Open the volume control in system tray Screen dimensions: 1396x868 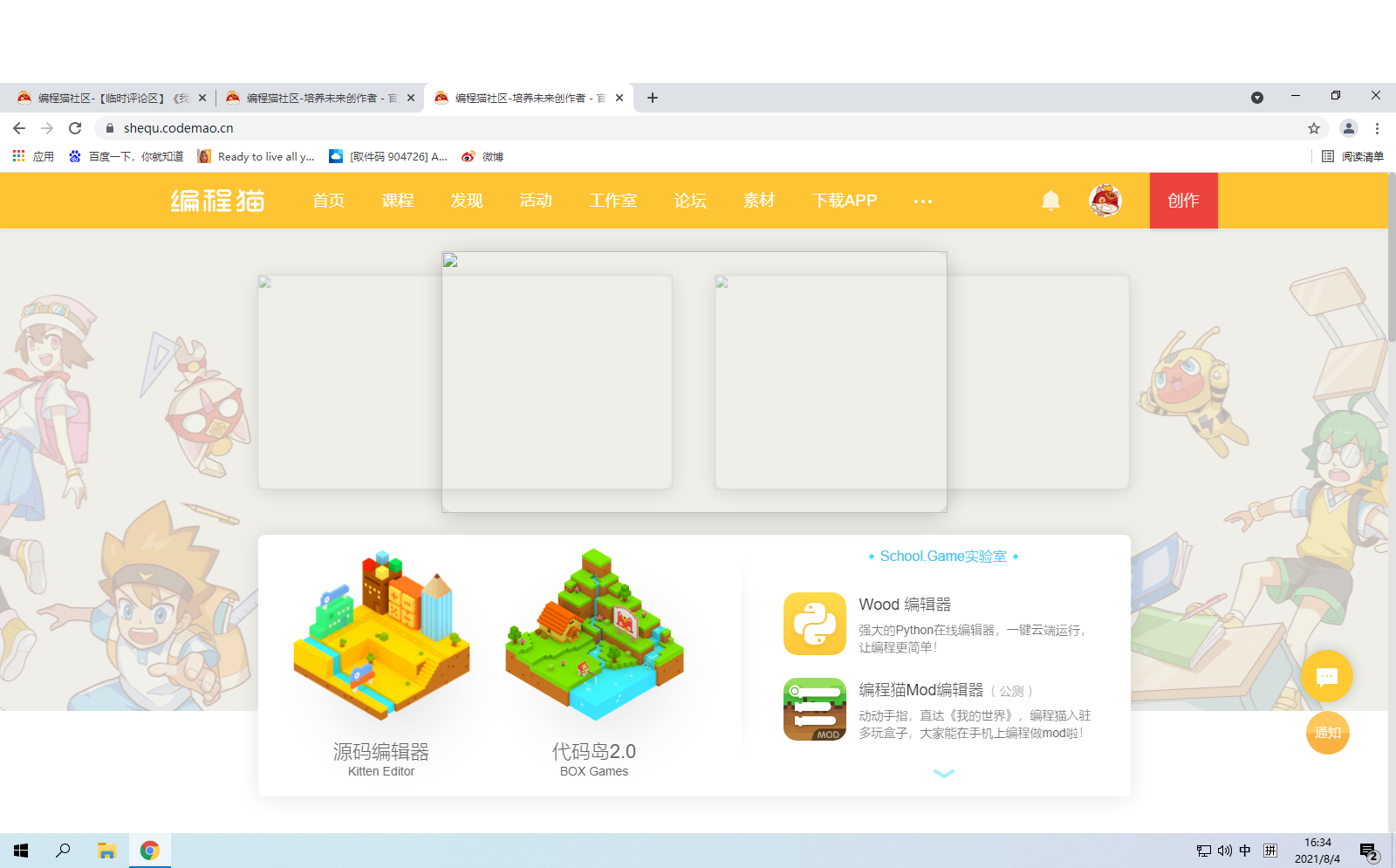1225,851
